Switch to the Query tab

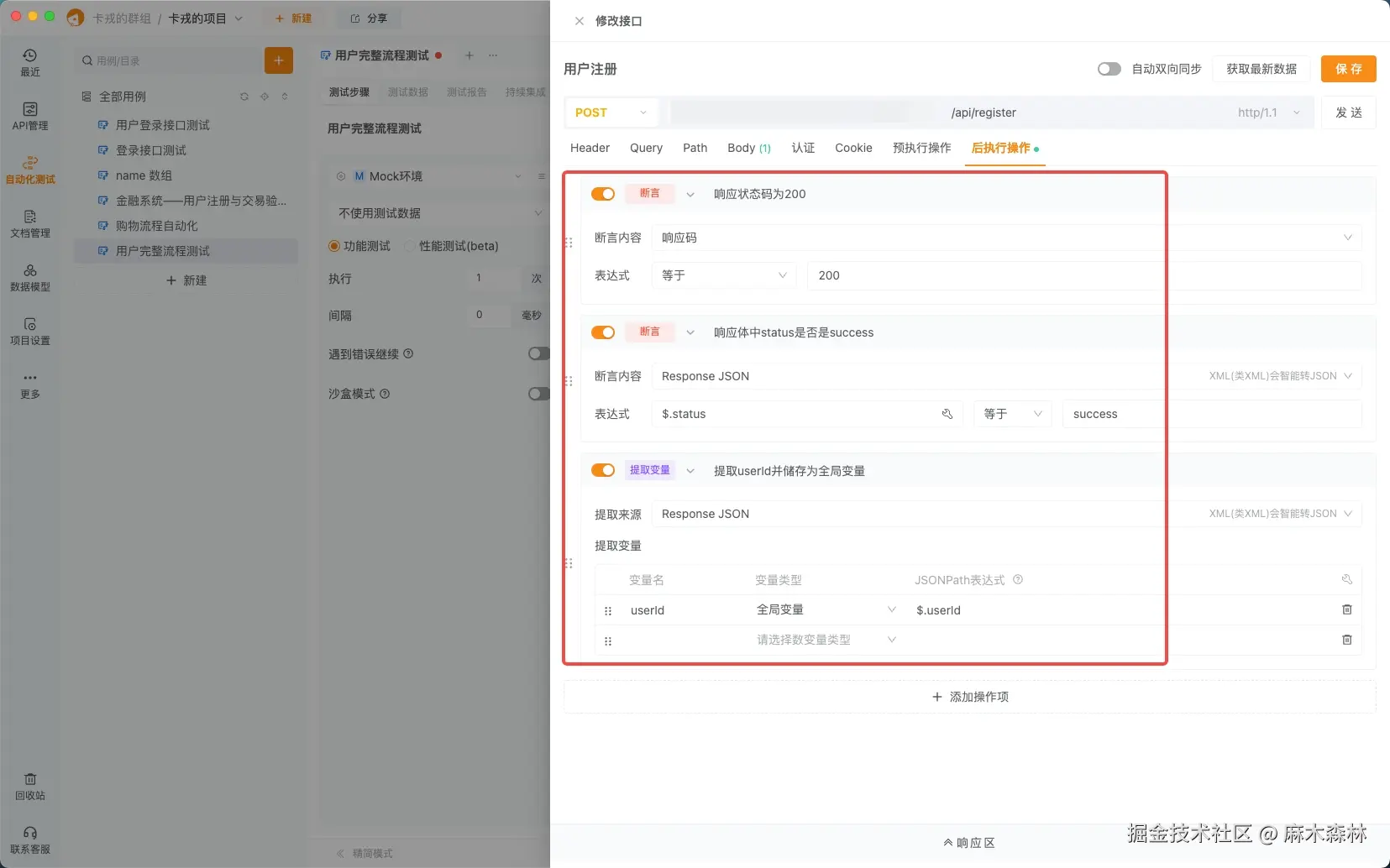click(646, 148)
